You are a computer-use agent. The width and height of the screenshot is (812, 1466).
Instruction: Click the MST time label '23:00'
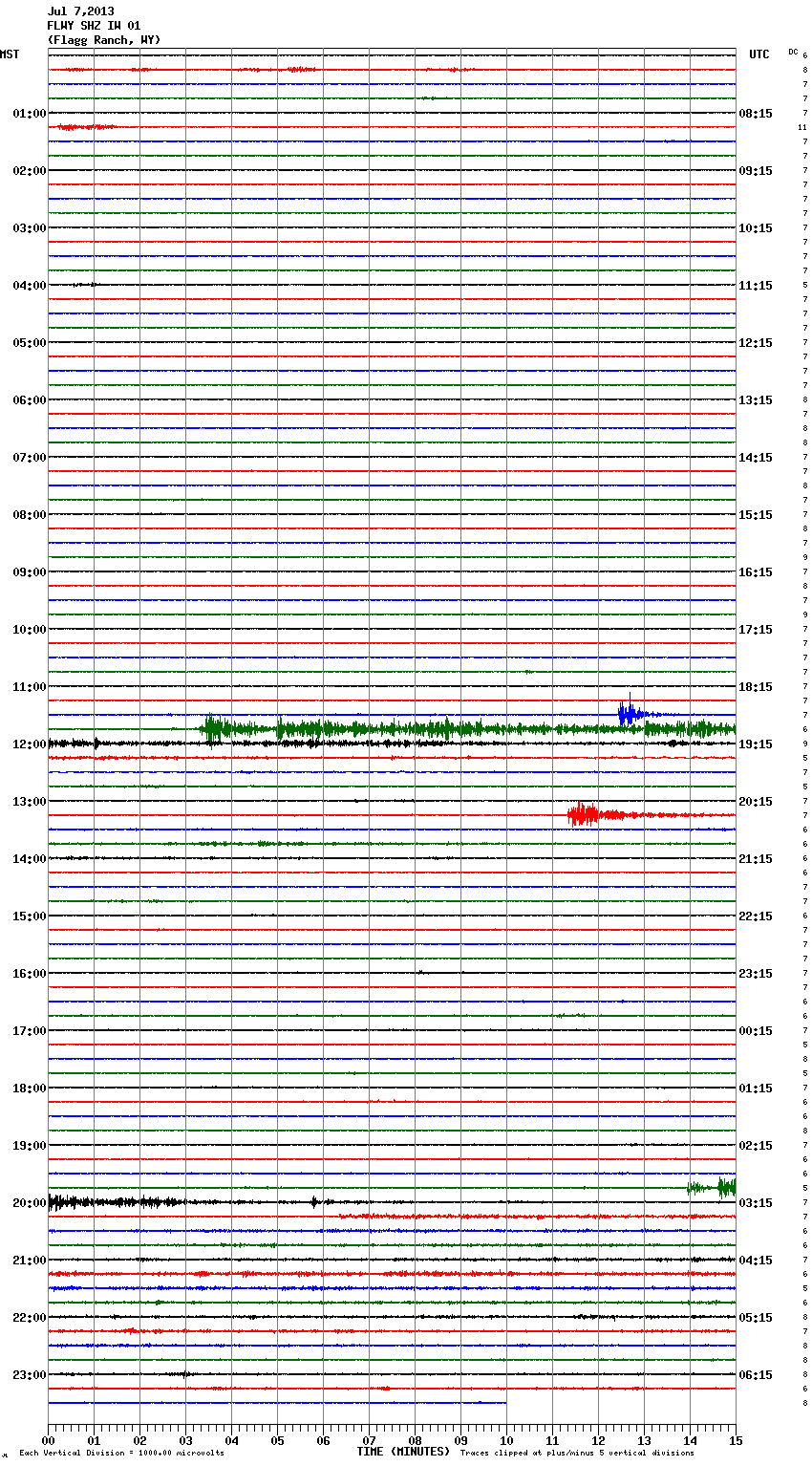point(30,1375)
